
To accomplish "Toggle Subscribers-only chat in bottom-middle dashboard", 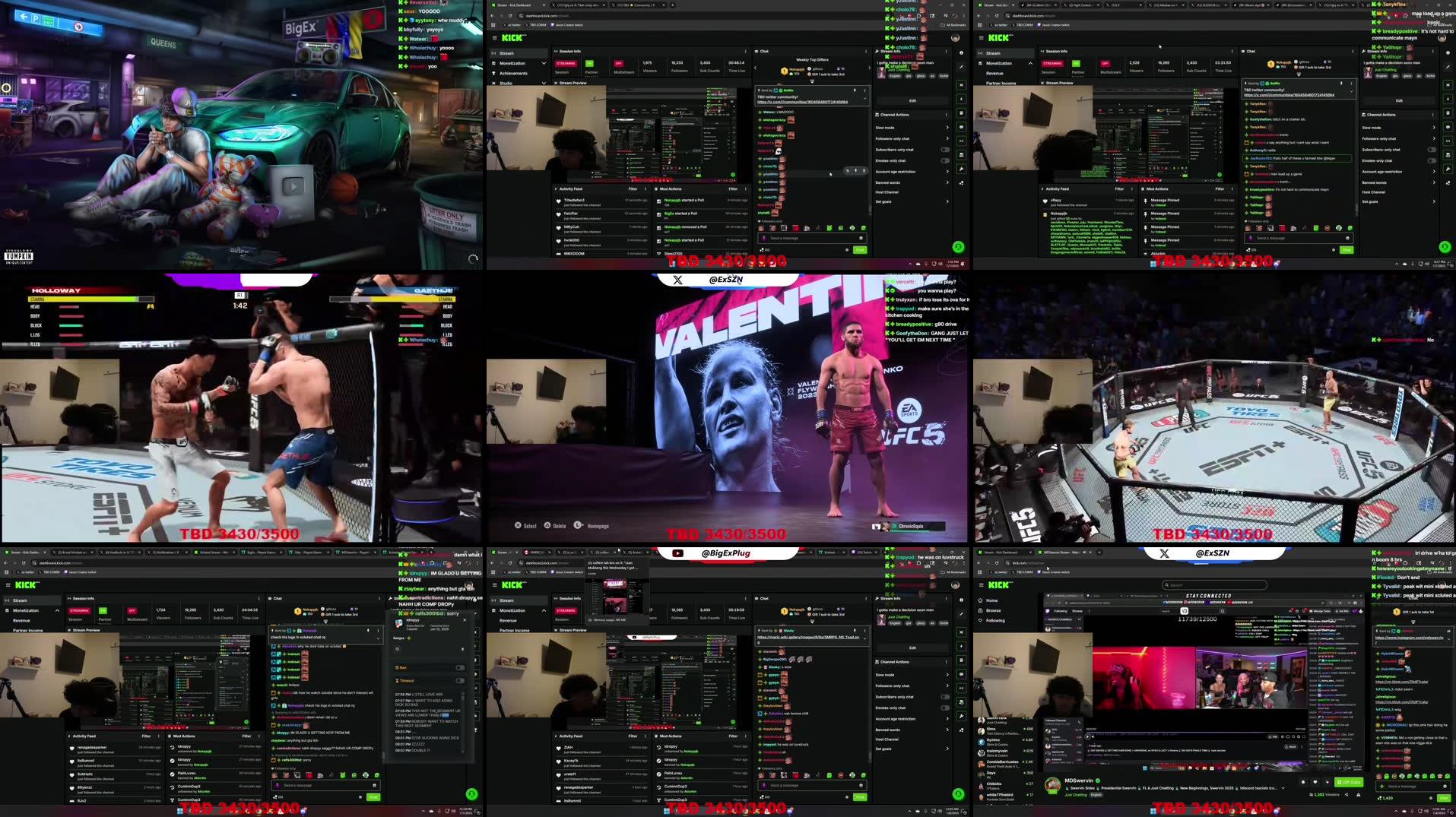I will 945,697.
